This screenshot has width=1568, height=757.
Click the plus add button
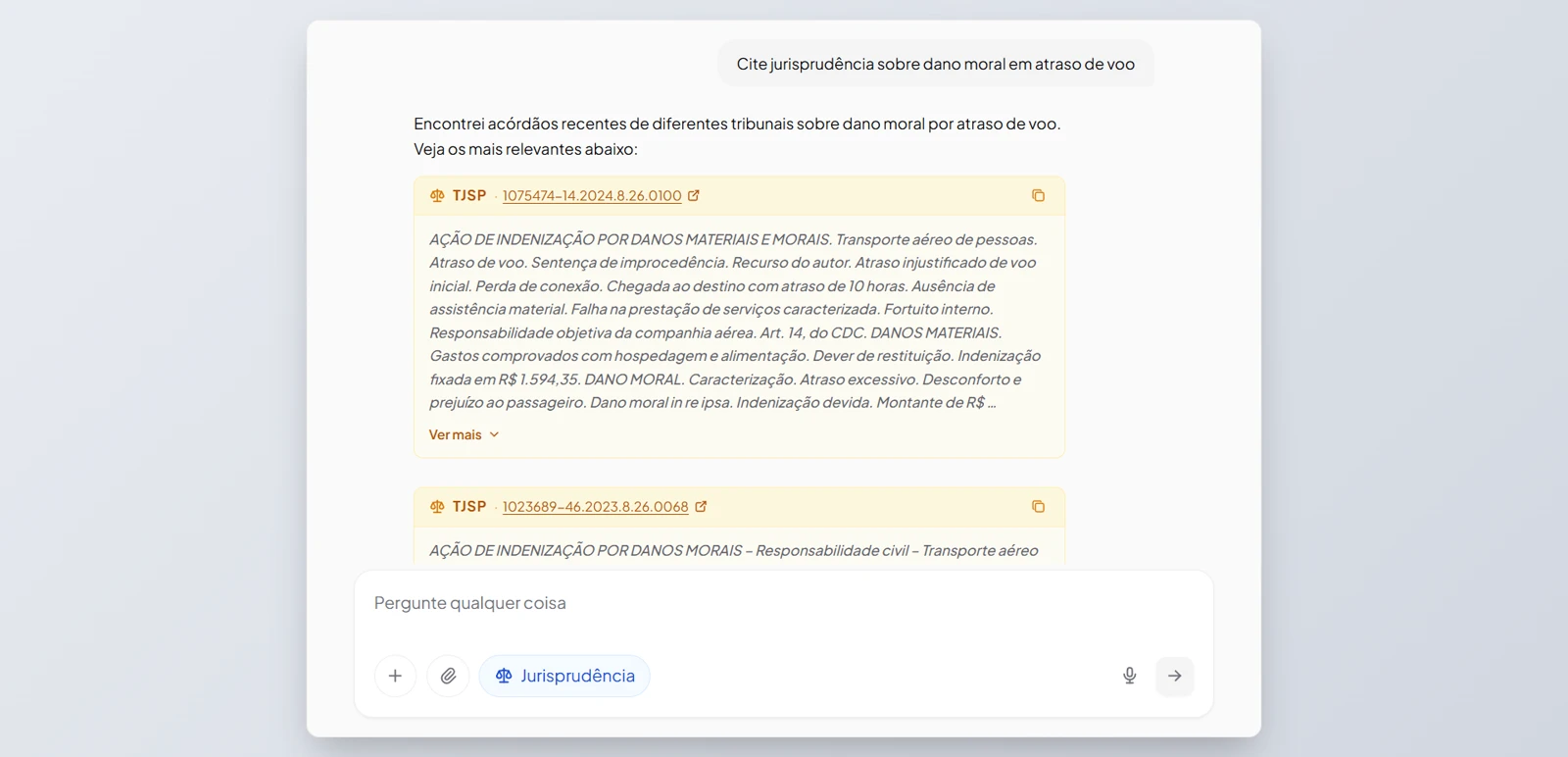coord(395,676)
